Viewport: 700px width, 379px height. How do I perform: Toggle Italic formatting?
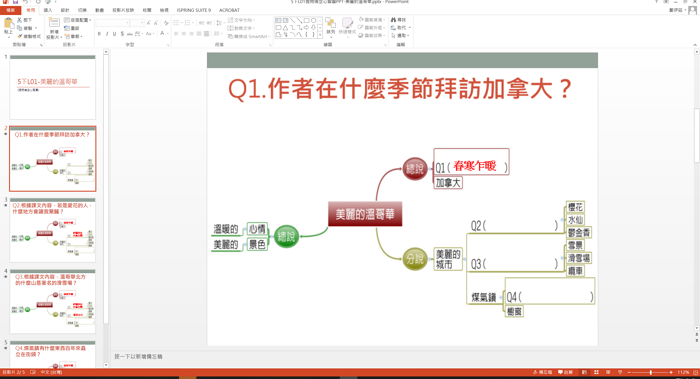click(107, 34)
